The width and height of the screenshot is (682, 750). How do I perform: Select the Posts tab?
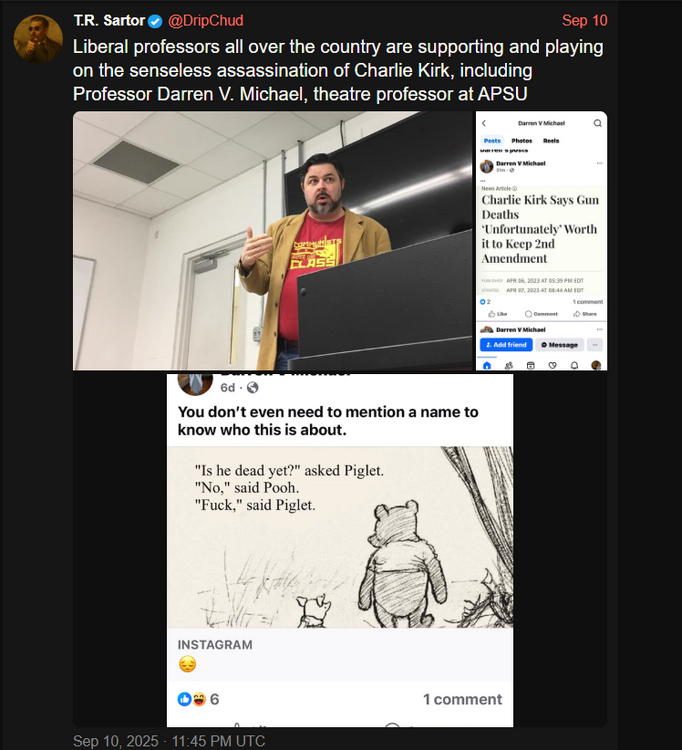click(492, 141)
